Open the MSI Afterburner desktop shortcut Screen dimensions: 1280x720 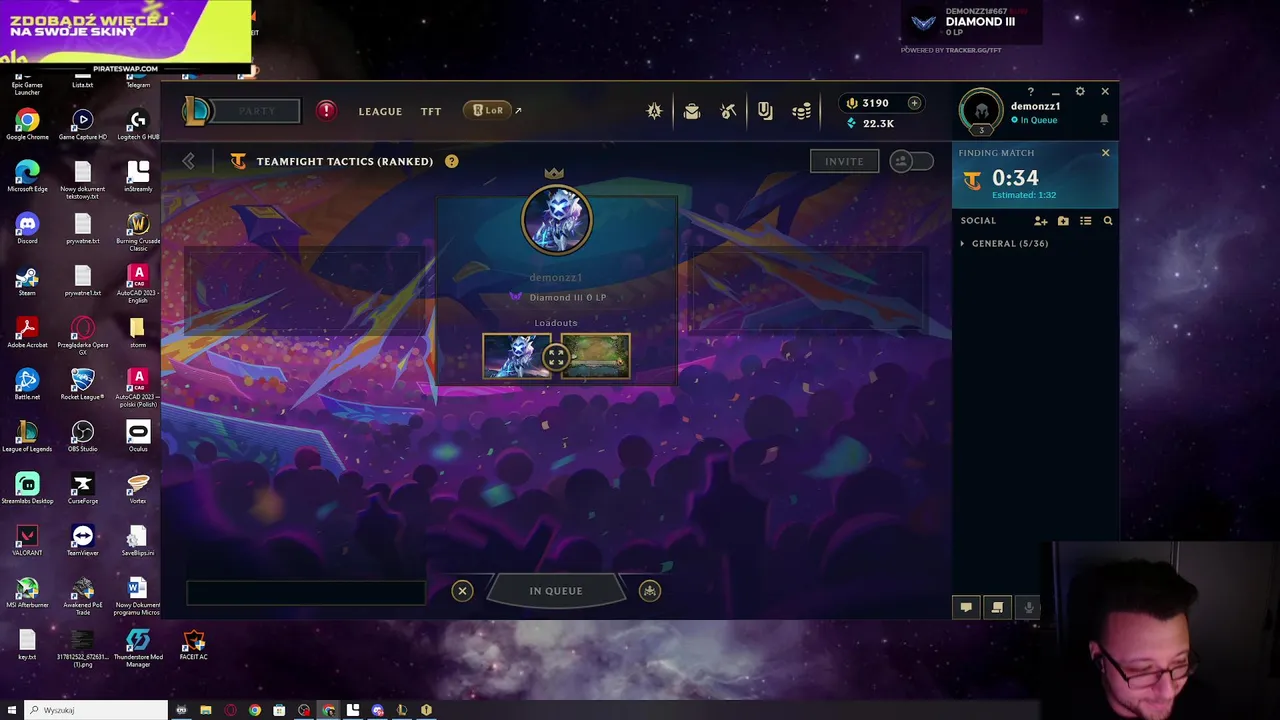pos(27,591)
